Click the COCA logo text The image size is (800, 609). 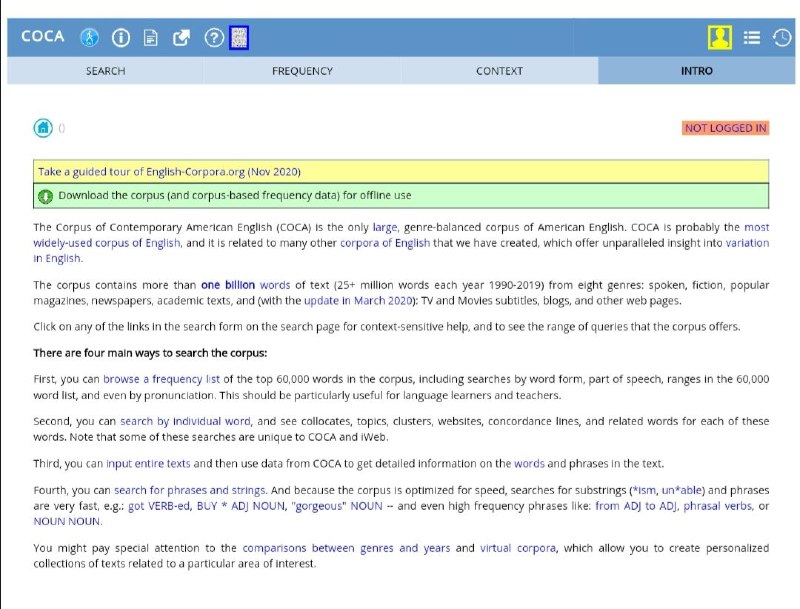click(43, 37)
